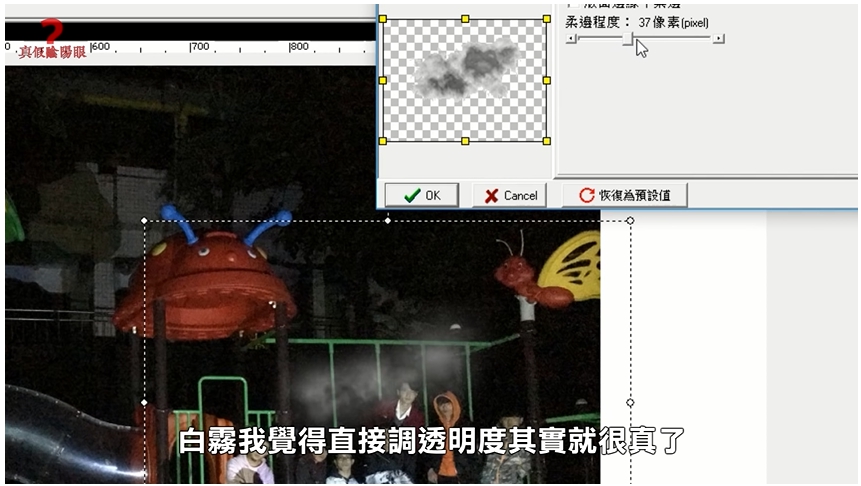This screenshot has height=486, width=861.
Task: Increase 柔邊程度 using the slider's right arrow
Action: 719,39
